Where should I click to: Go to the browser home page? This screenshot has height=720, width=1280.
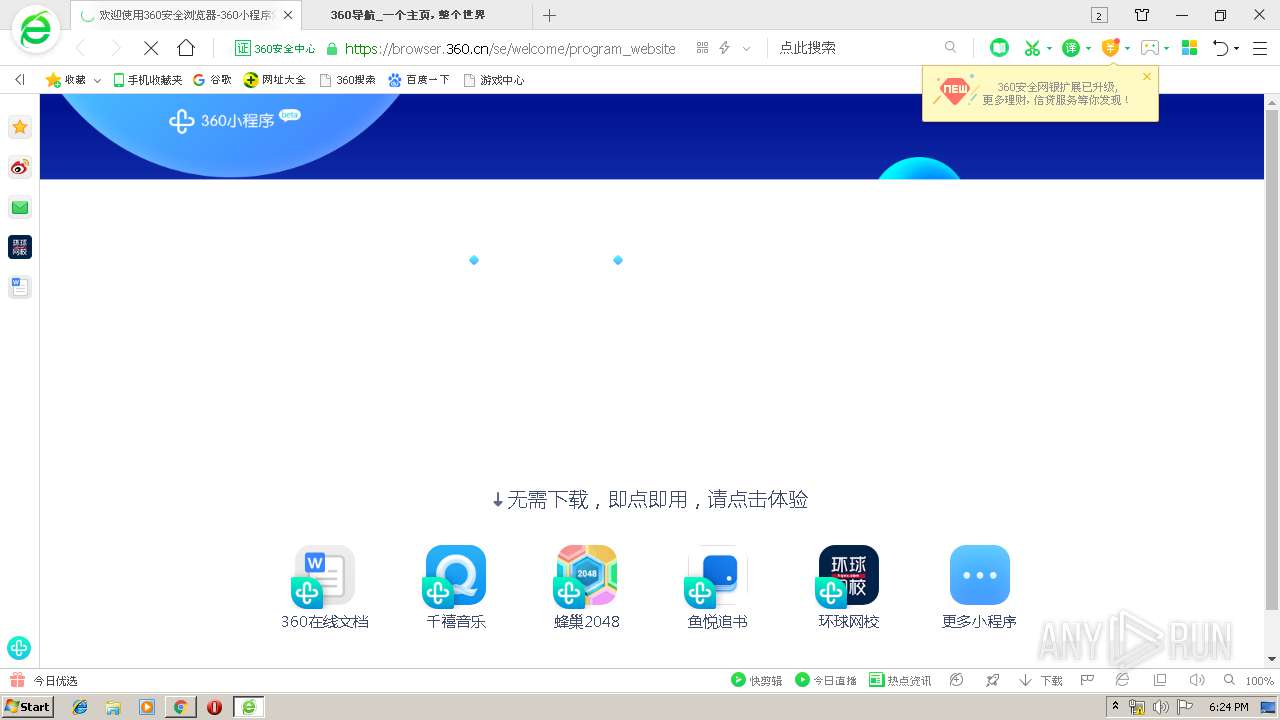(186, 48)
